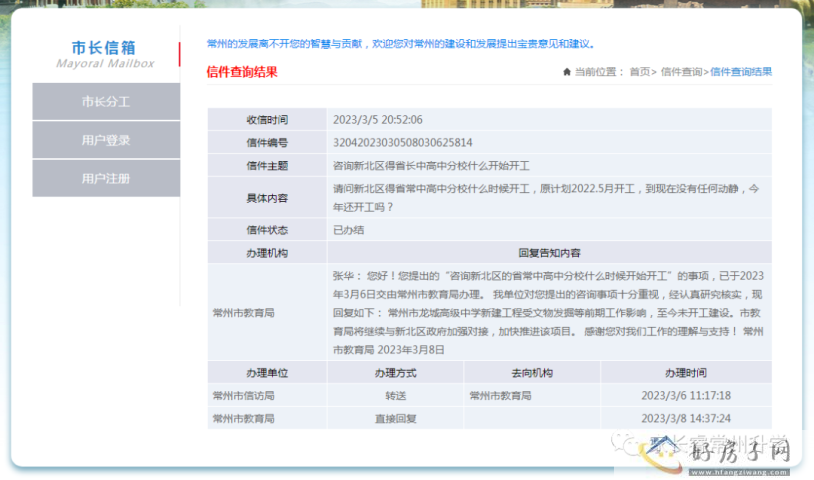
Task: Click the blue welcome message about 常州的发展
Action: [x=400, y=44]
